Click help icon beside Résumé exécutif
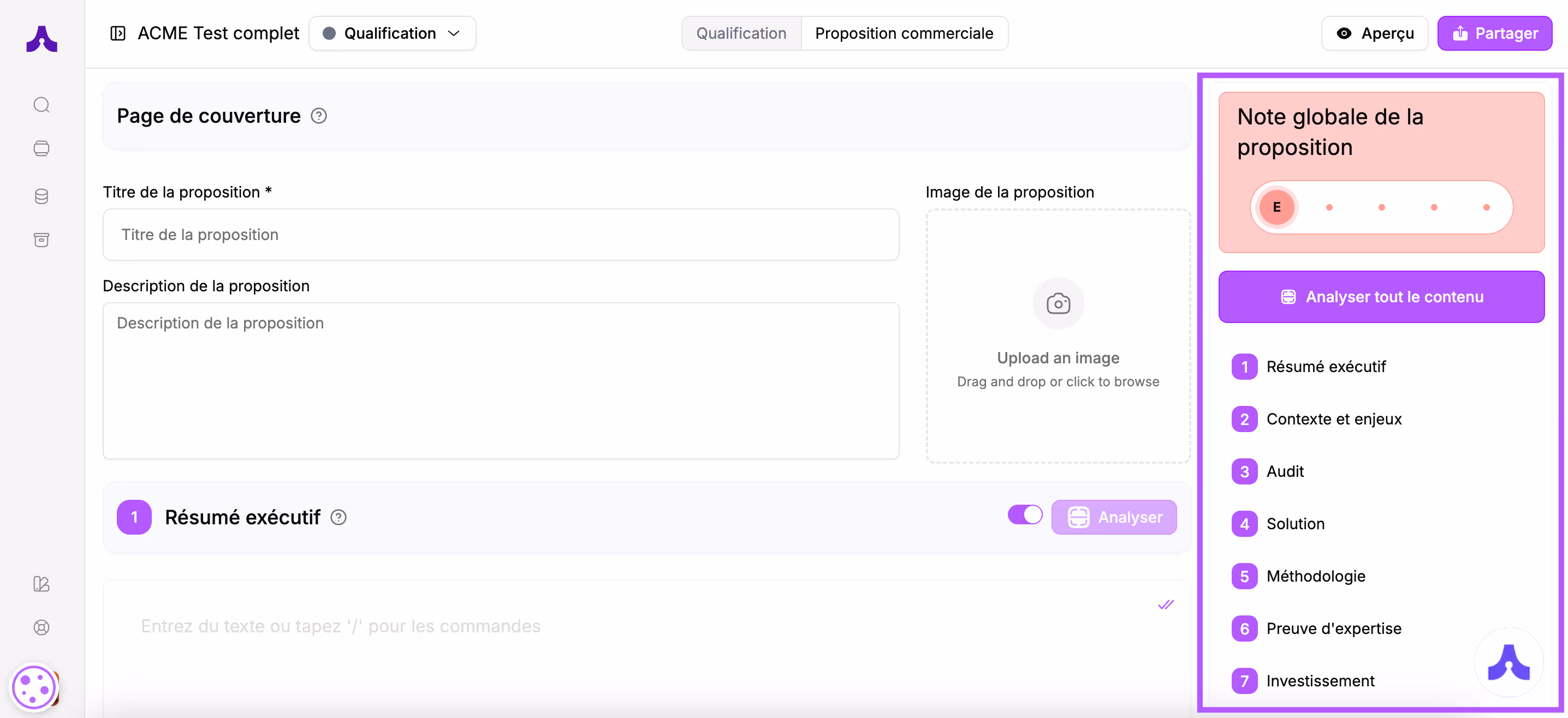 (338, 517)
